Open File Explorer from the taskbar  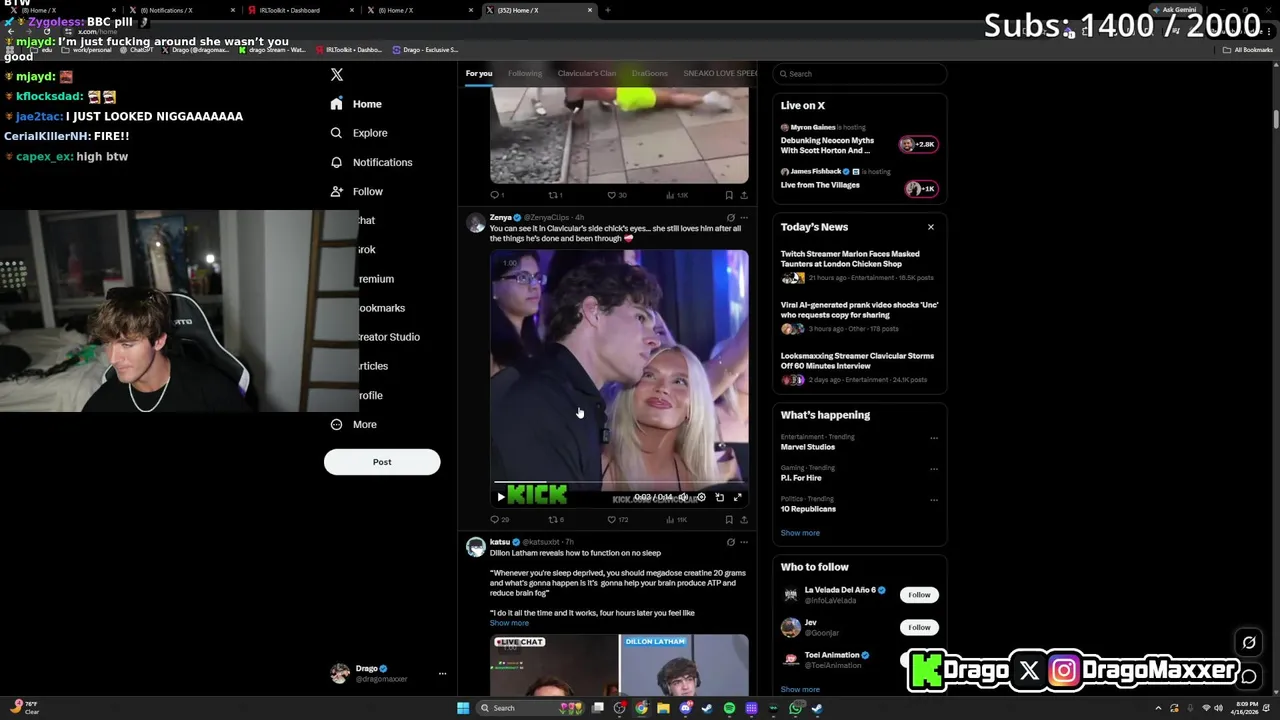[x=663, y=708]
